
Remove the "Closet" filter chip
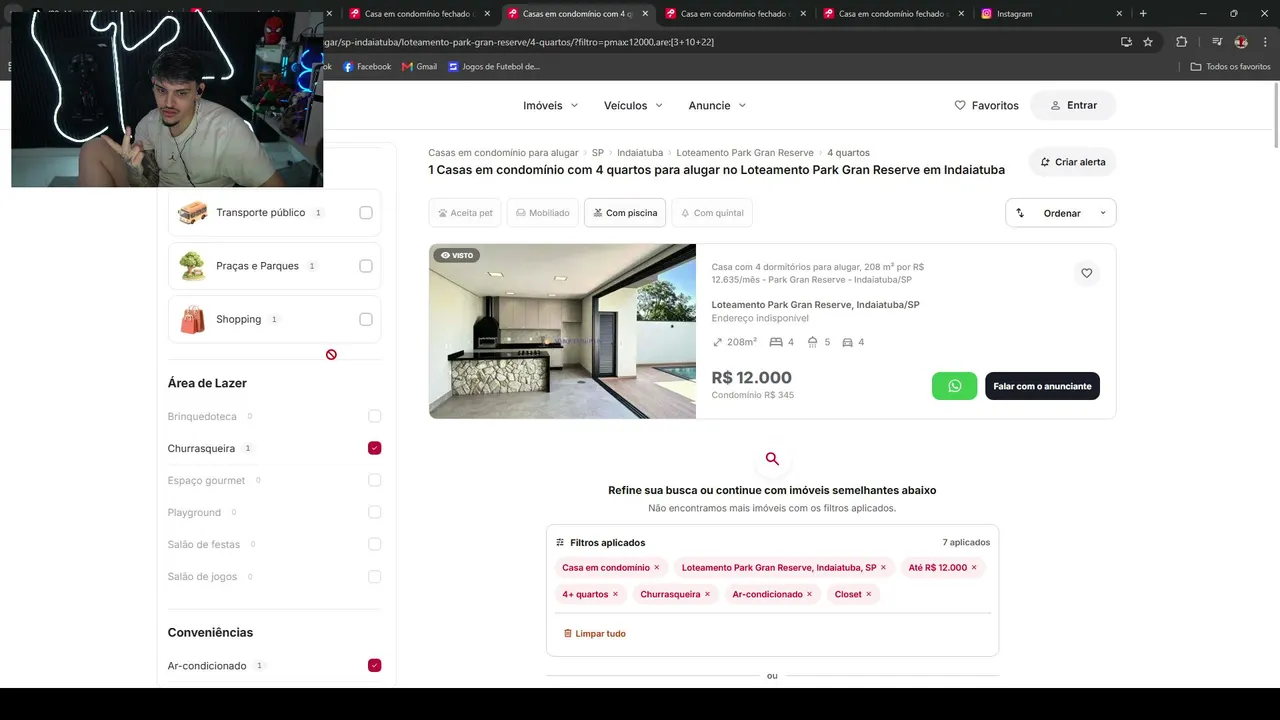(x=868, y=594)
